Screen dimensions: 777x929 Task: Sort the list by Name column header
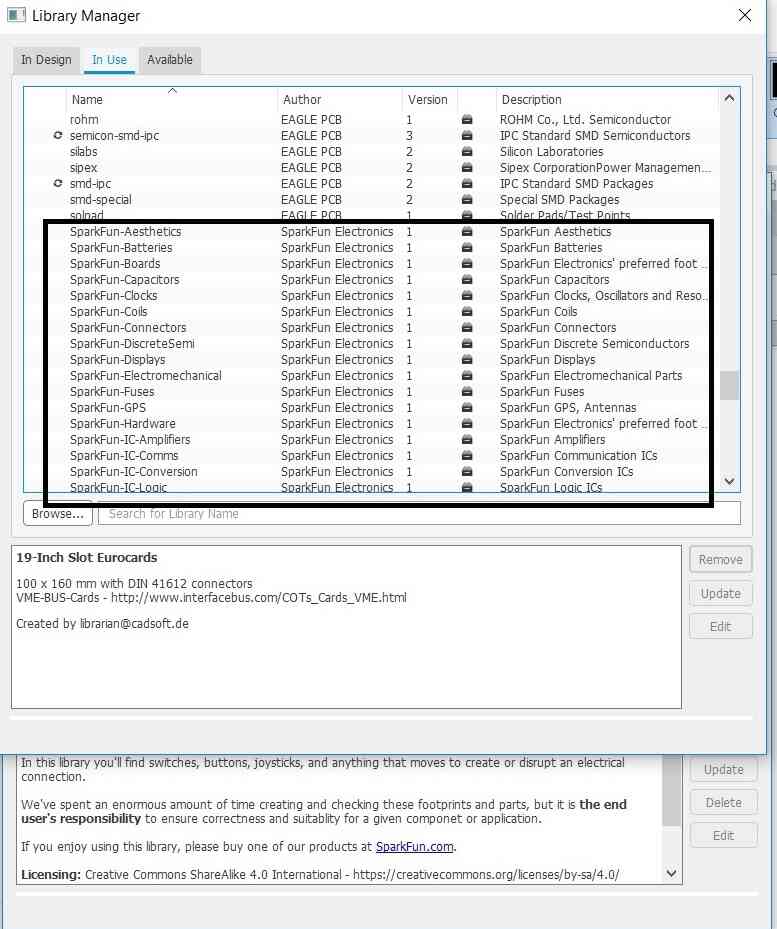pos(172,100)
